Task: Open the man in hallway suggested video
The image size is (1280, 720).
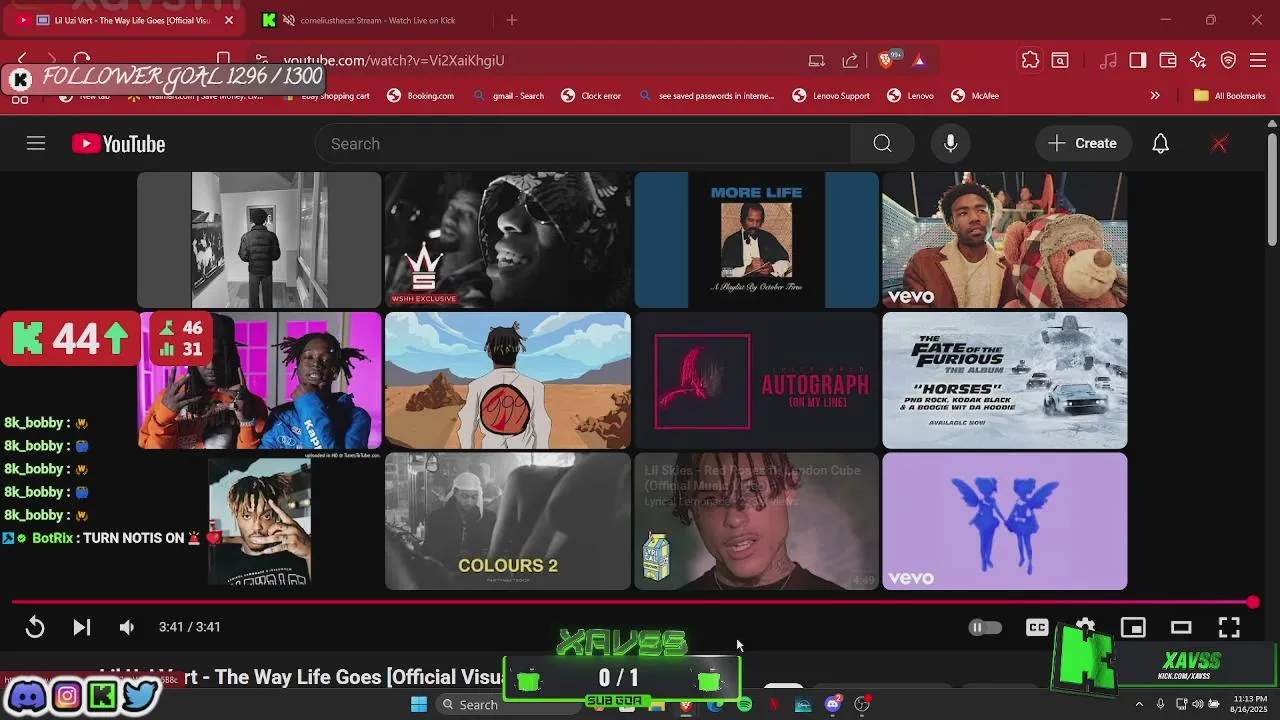Action: tap(259, 240)
